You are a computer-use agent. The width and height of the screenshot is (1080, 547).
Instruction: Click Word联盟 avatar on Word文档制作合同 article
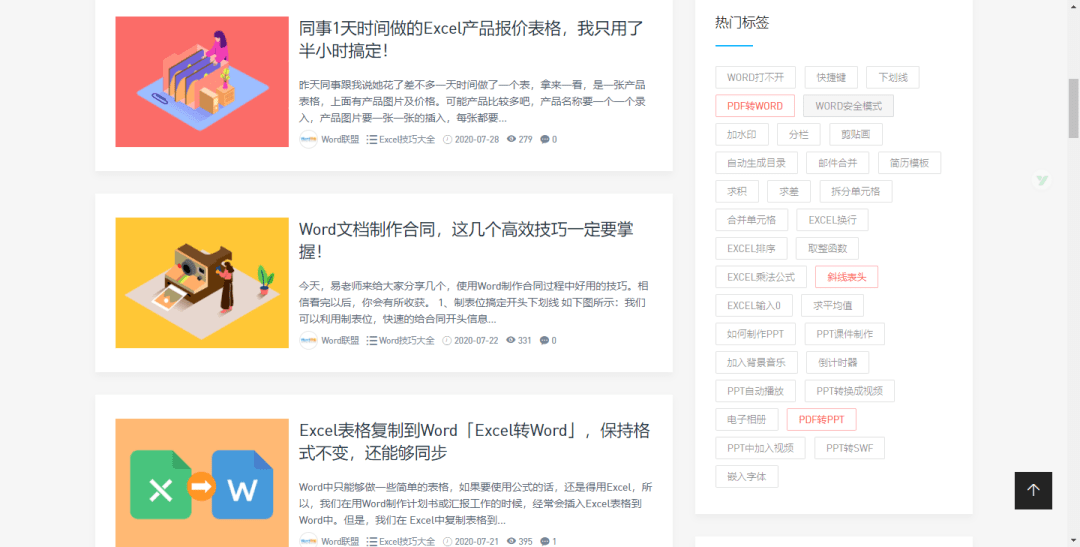click(309, 340)
